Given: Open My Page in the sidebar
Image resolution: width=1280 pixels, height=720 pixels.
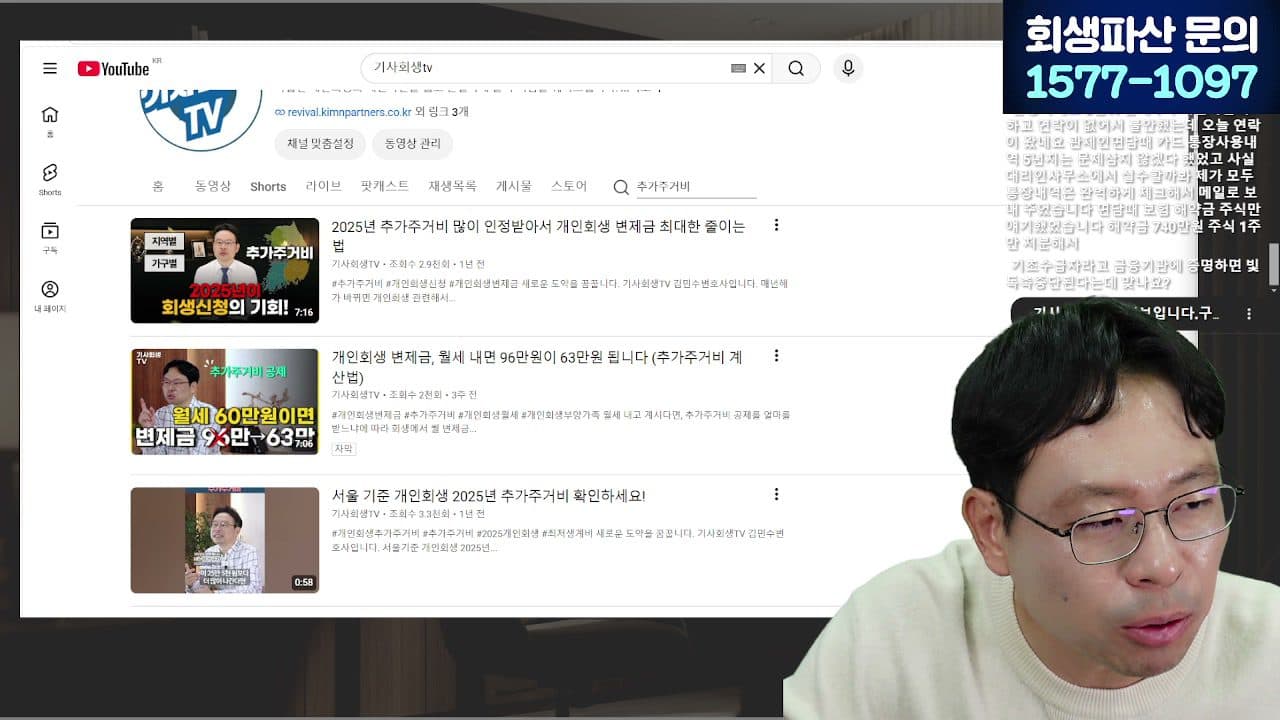Looking at the screenshot, I should pos(50,296).
